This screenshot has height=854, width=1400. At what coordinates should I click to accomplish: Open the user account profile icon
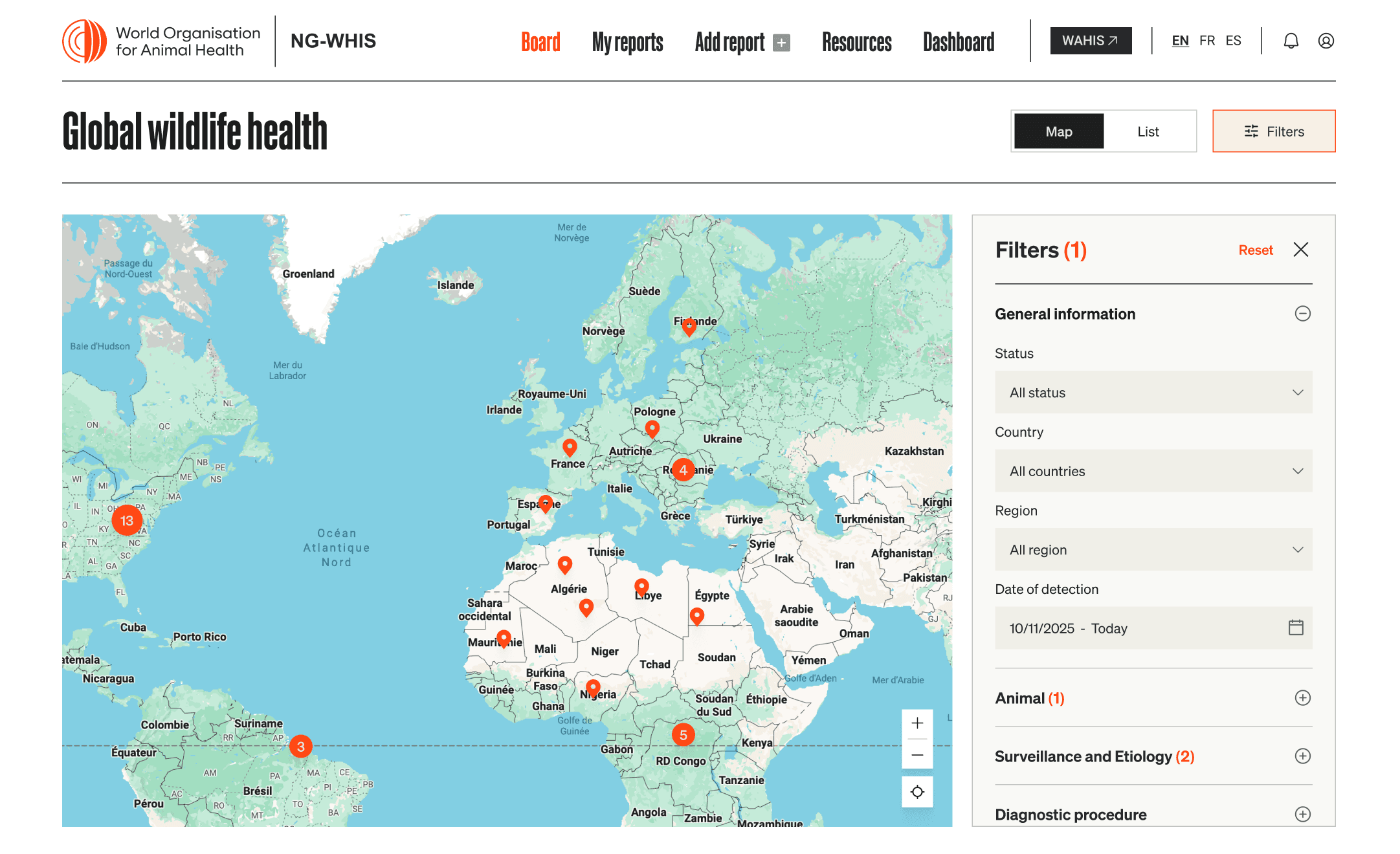[x=1326, y=41]
